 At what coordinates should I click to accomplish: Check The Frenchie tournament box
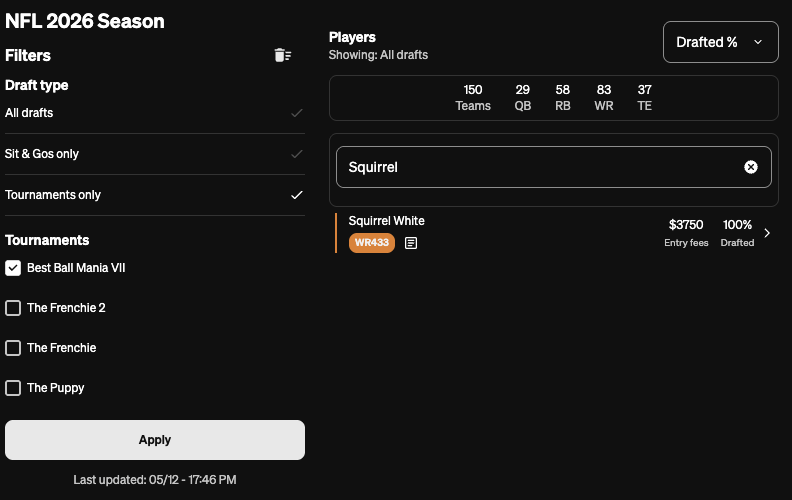point(13,347)
